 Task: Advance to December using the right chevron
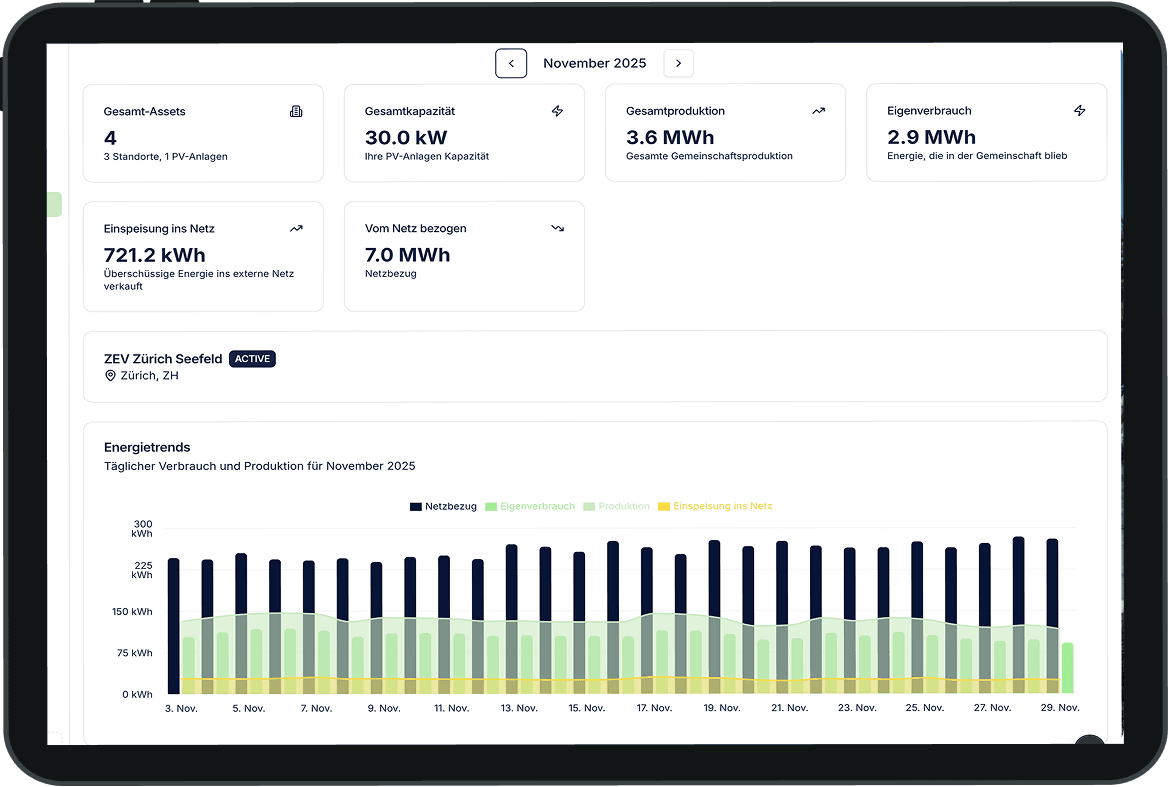(678, 63)
